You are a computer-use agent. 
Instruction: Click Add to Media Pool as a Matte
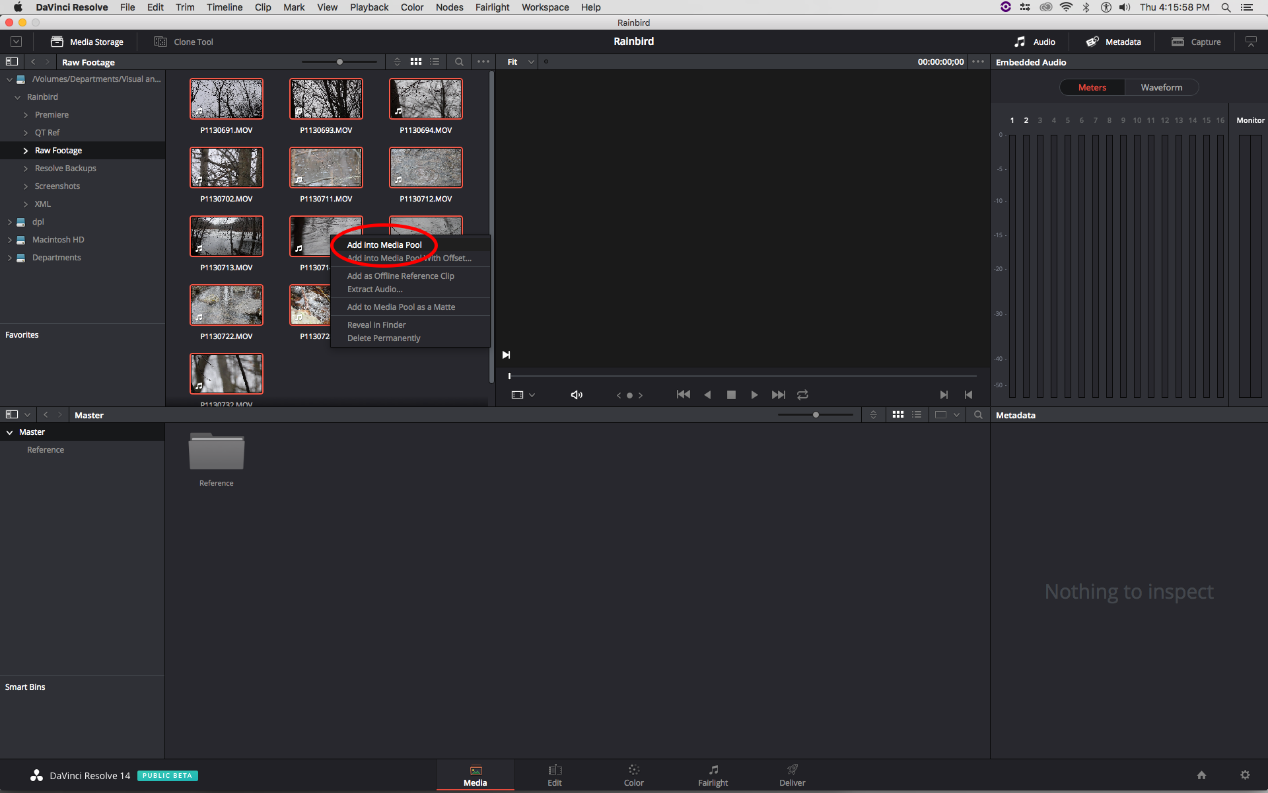(399, 306)
